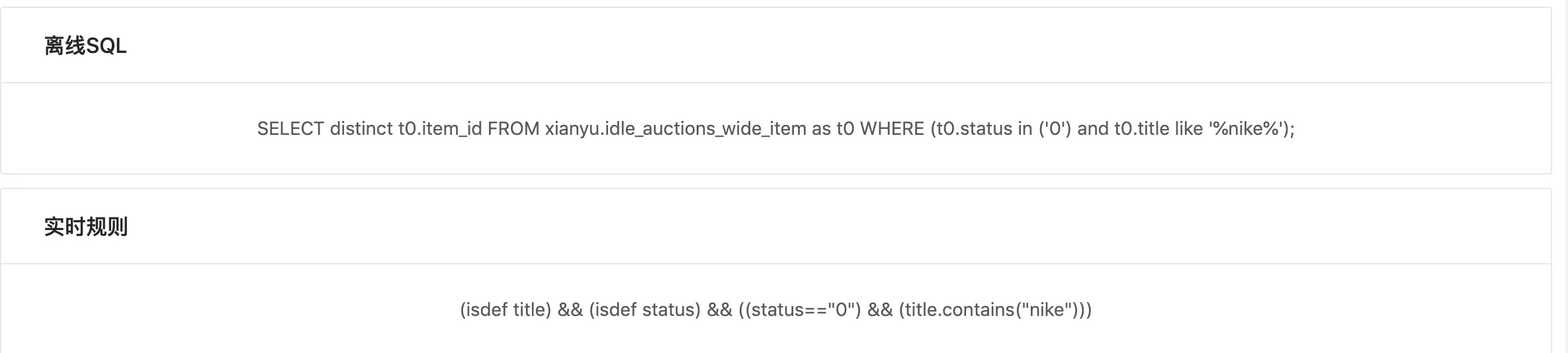Click the FROM keyword in the SQL
Image resolution: width=1568 pixels, height=353 pixels.
(x=513, y=128)
